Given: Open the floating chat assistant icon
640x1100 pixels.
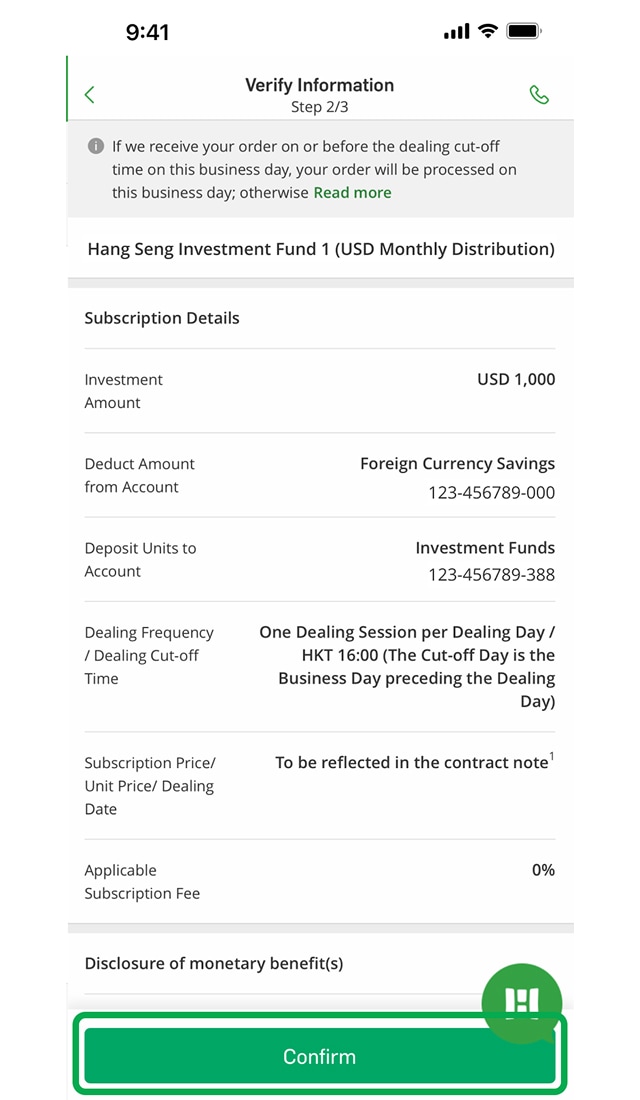Looking at the screenshot, I should coord(521,1002).
